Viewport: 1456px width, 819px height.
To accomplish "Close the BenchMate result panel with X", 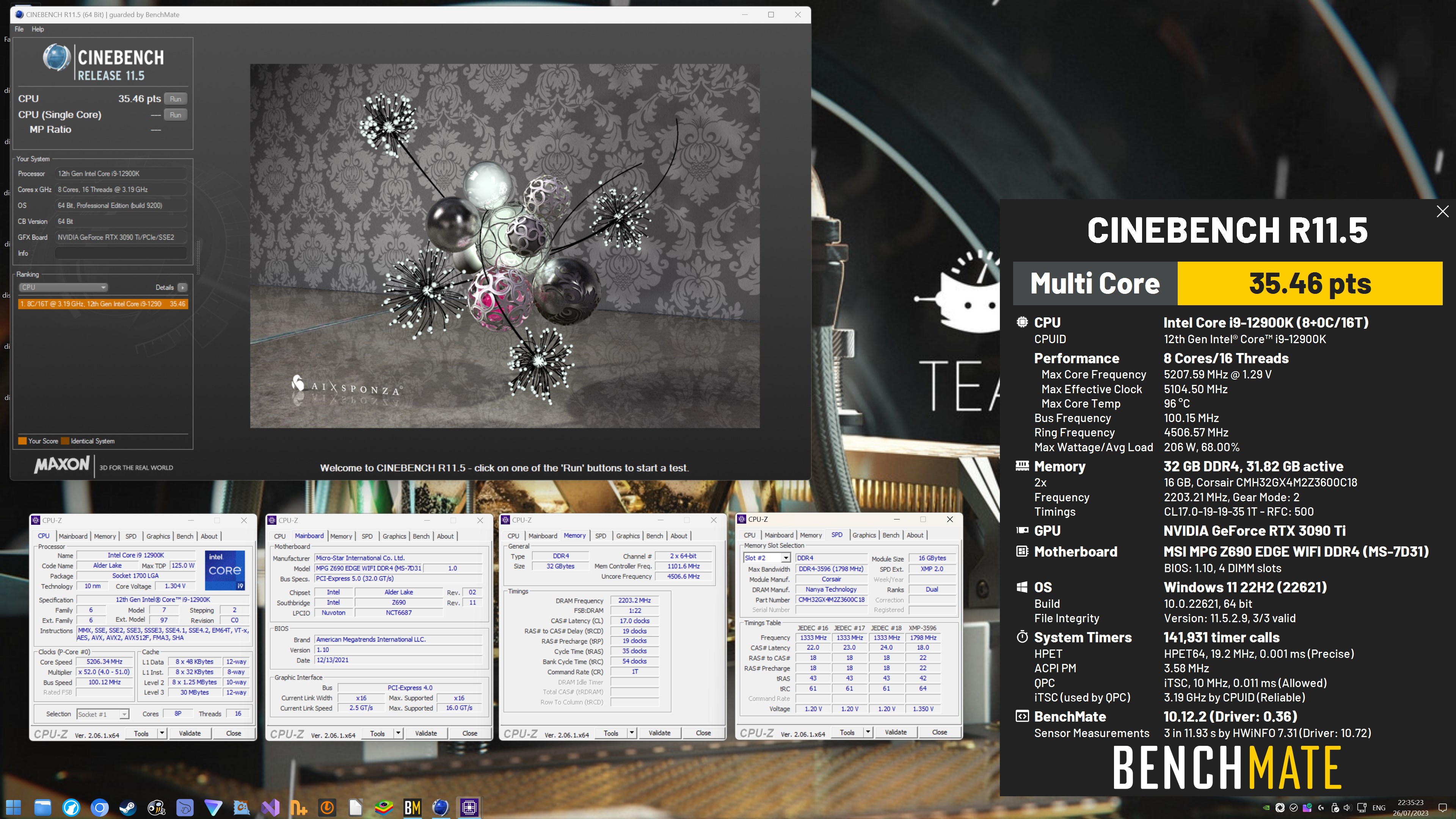I will (1442, 212).
